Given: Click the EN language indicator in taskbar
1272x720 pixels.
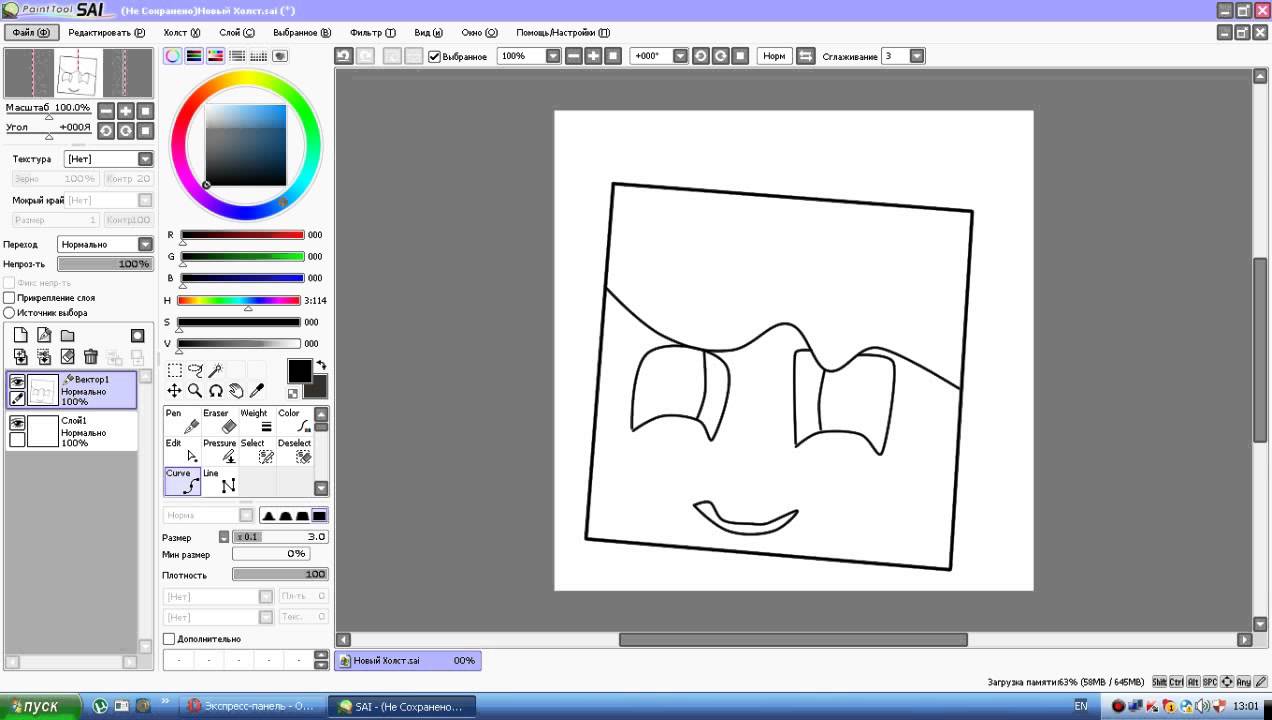Looking at the screenshot, I should (x=1081, y=706).
